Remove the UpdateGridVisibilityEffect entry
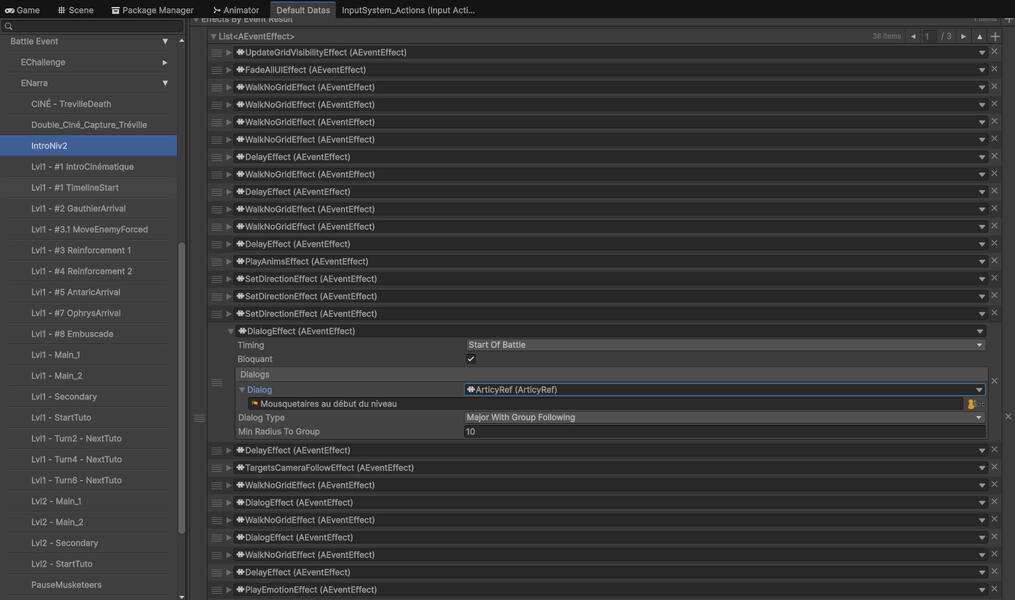 (x=994, y=52)
